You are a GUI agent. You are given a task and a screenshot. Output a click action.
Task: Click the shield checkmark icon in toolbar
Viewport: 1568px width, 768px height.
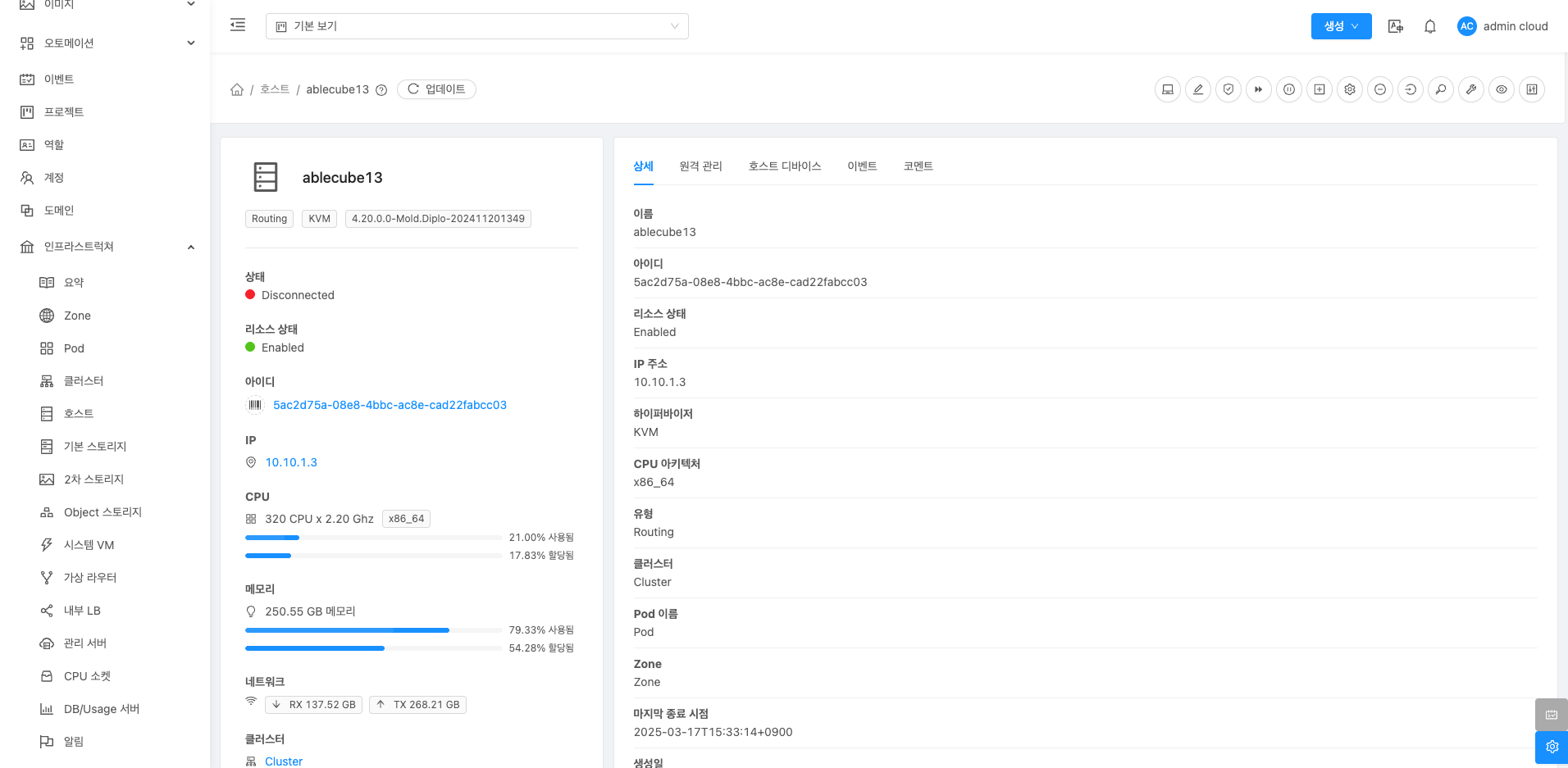point(1228,89)
